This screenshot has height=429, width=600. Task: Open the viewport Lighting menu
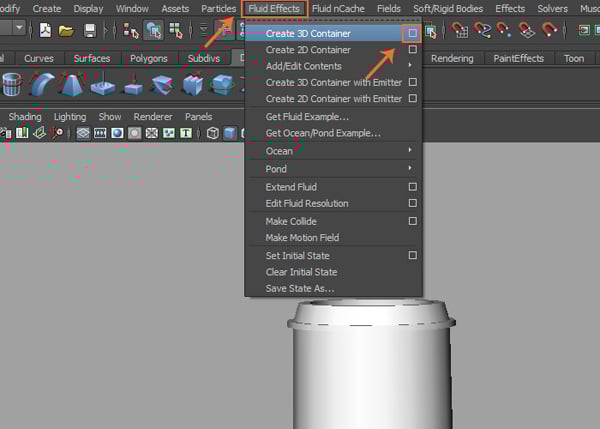[x=70, y=116]
